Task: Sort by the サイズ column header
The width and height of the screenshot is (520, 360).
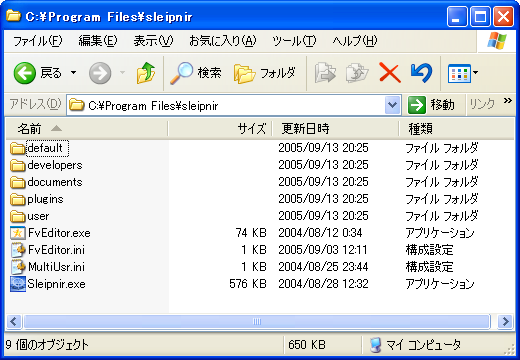Action: 220,128
